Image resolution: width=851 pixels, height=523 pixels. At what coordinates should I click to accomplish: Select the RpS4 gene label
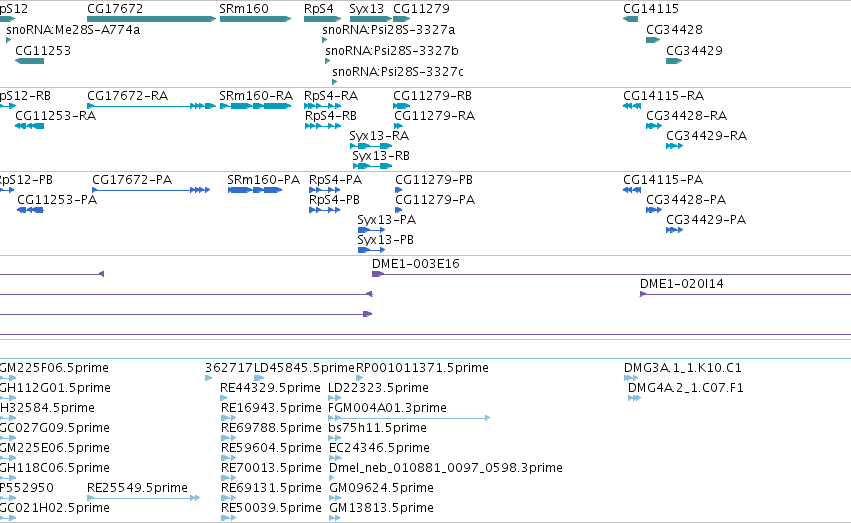click(x=319, y=9)
